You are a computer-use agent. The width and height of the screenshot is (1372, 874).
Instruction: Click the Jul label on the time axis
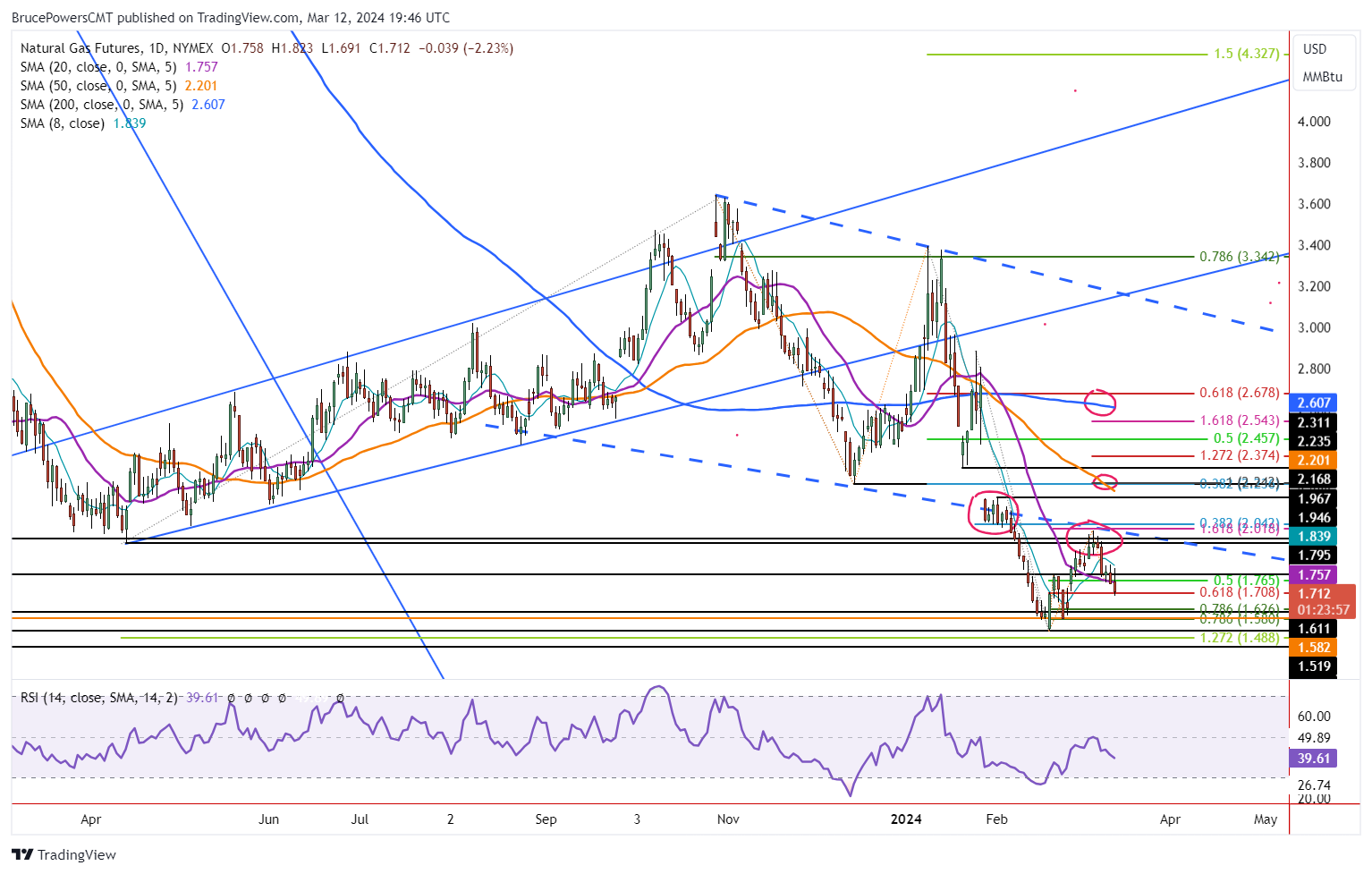360,819
